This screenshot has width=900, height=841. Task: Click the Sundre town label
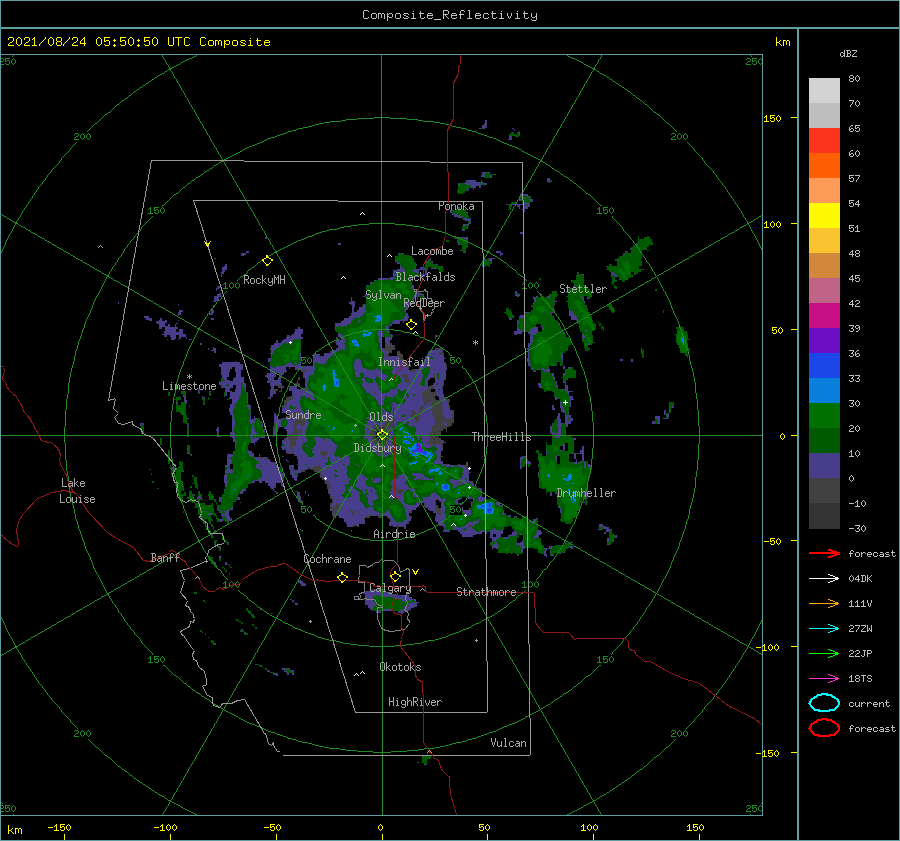(x=304, y=415)
